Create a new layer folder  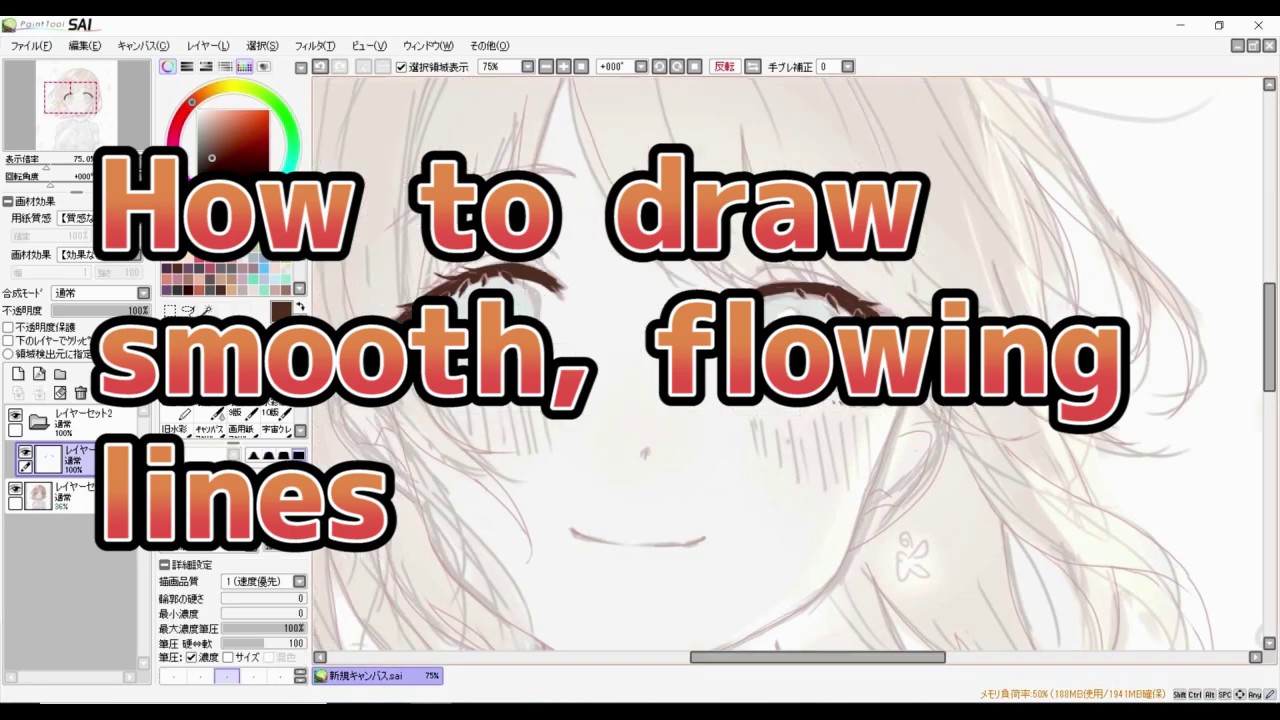point(60,374)
